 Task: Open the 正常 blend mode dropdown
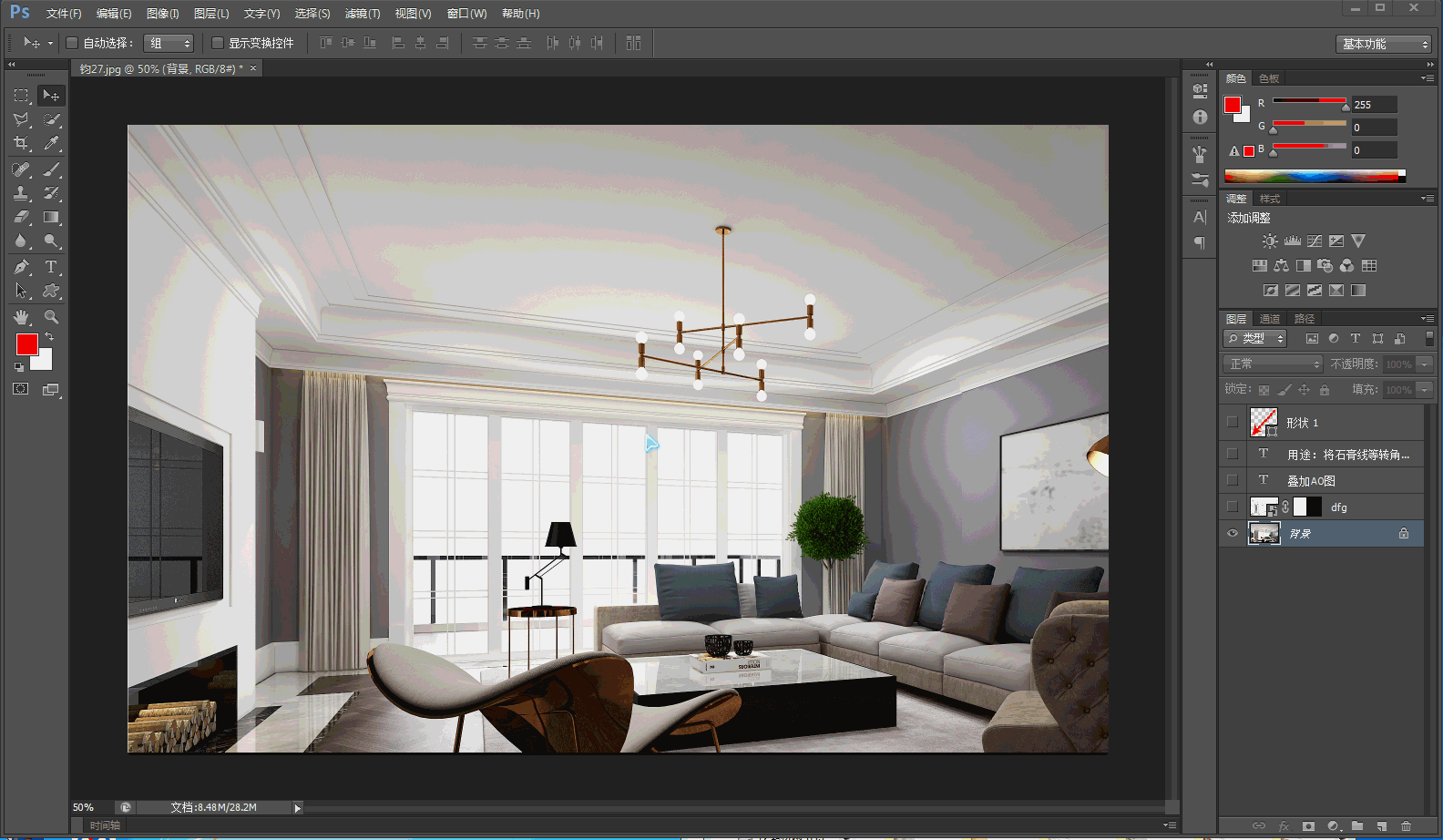coord(1273,364)
